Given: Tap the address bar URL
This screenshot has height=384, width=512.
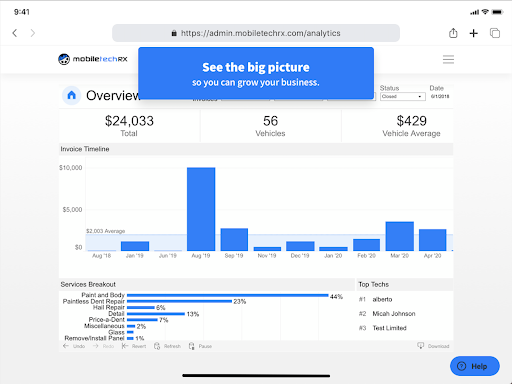Looking at the screenshot, I should tap(256, 33).
